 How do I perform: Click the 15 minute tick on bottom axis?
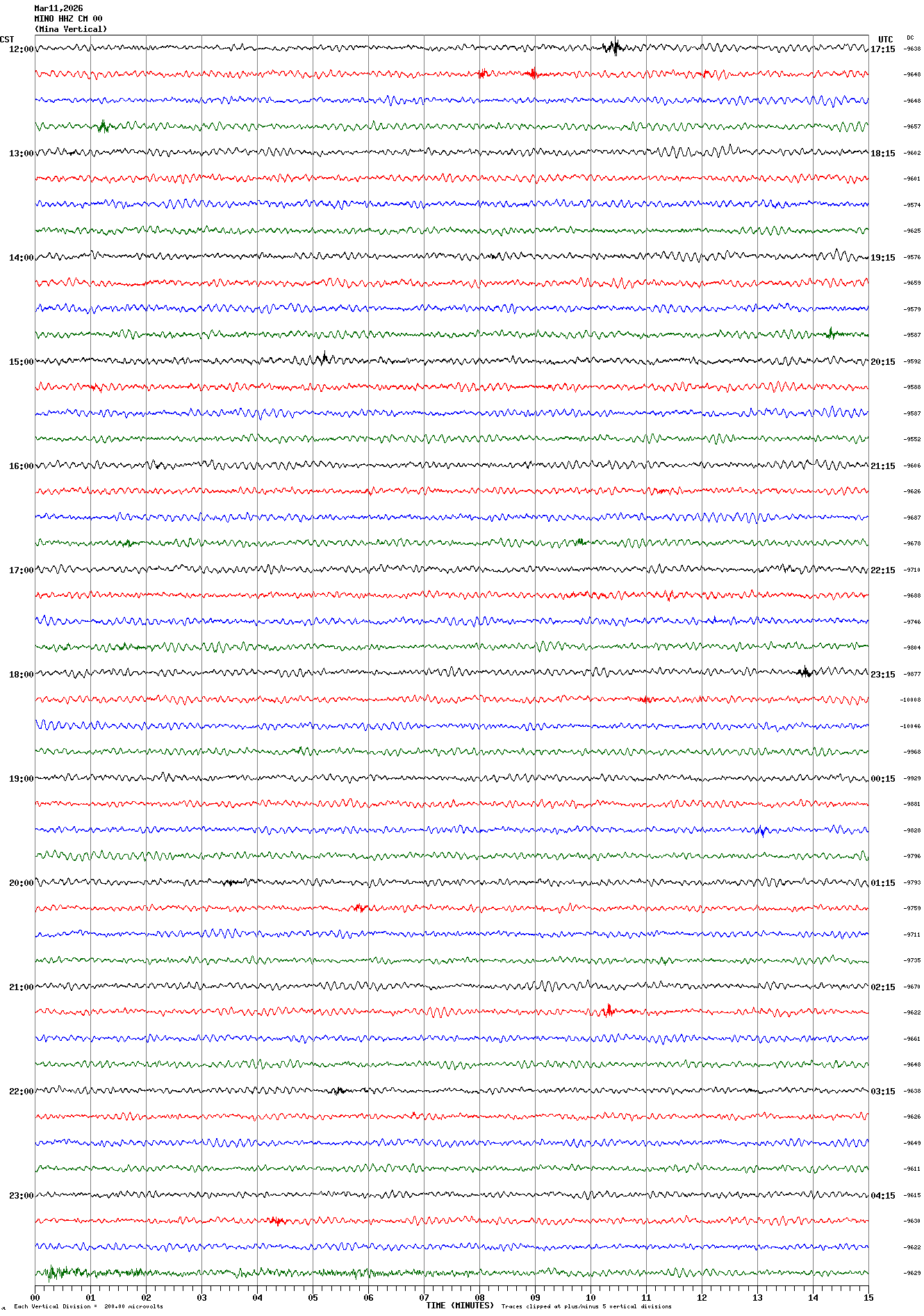coord(868,1297)
